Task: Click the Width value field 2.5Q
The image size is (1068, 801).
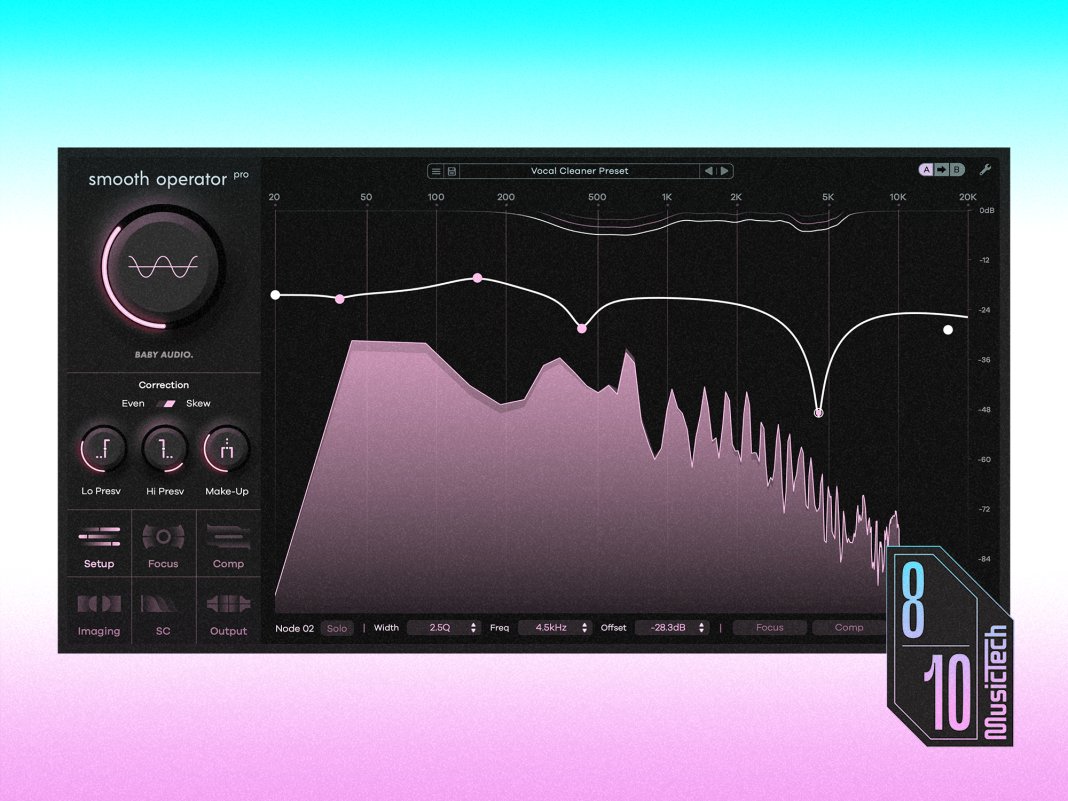Action: click(x=439, y=627)
